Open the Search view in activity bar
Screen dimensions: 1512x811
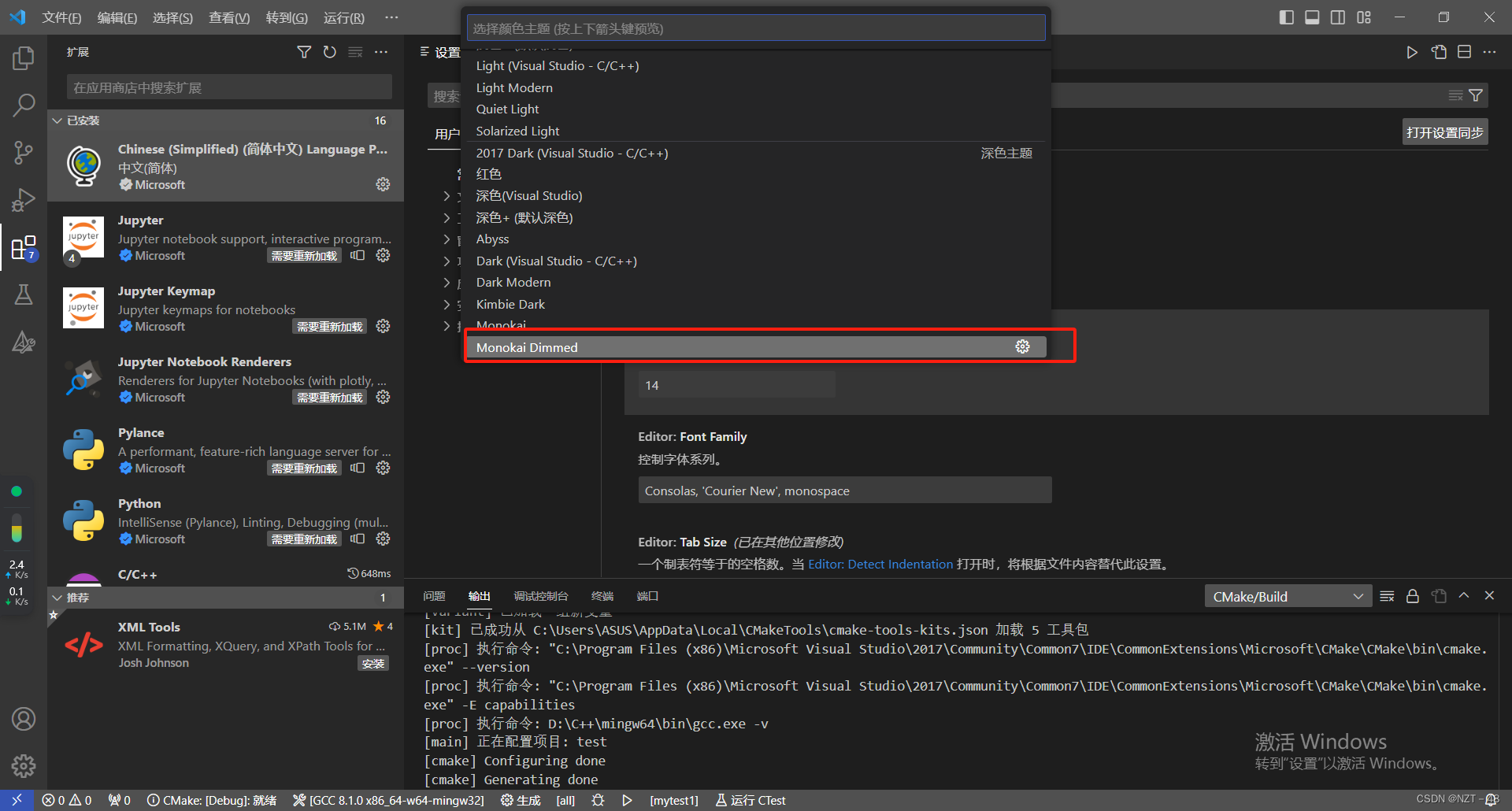(24, 105)
